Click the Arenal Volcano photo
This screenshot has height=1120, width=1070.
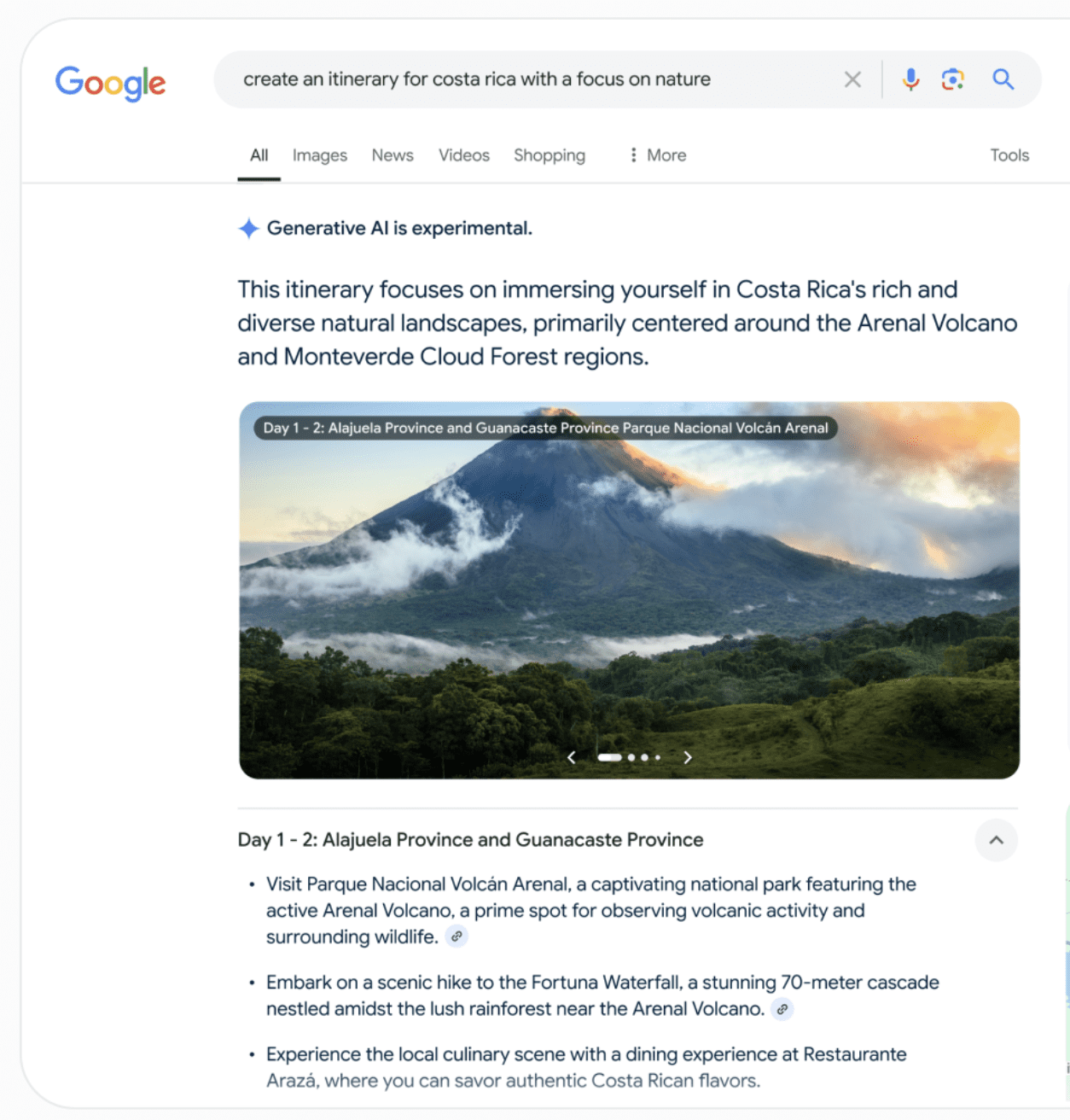click(x=630, y=590)
